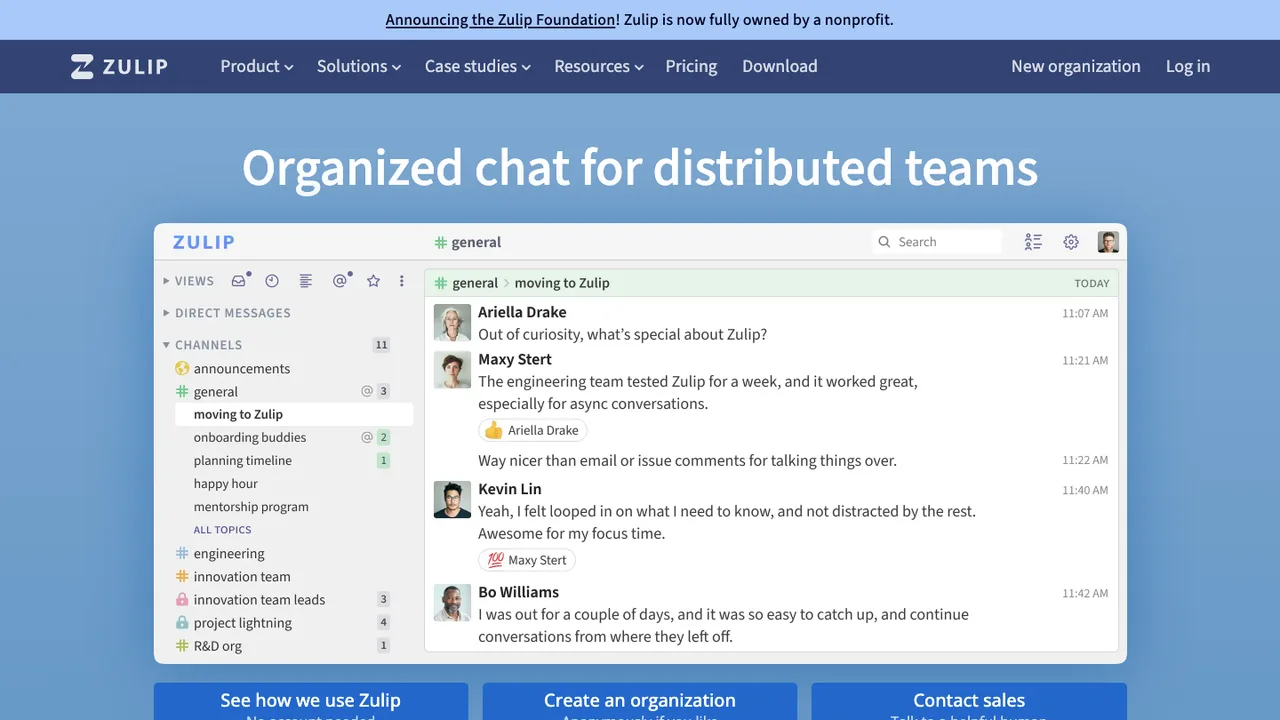
Task: Click the 11:42 AM timestamp
Action: click(1085, 594)
